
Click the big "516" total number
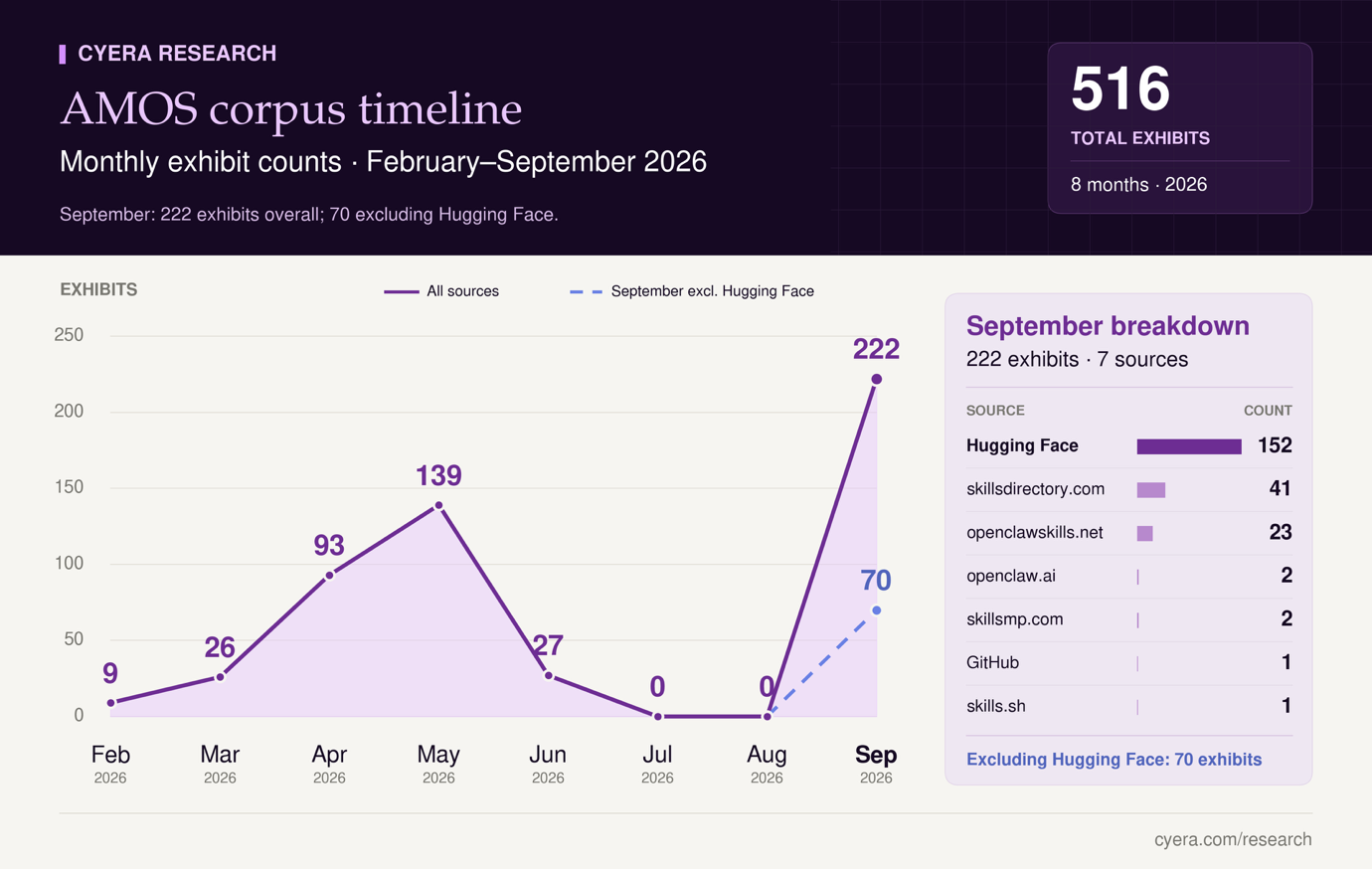1120,88
